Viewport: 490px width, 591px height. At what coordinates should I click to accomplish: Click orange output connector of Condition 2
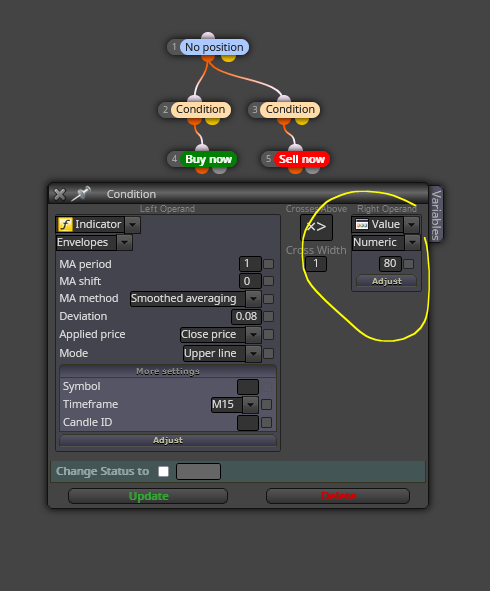194,121
